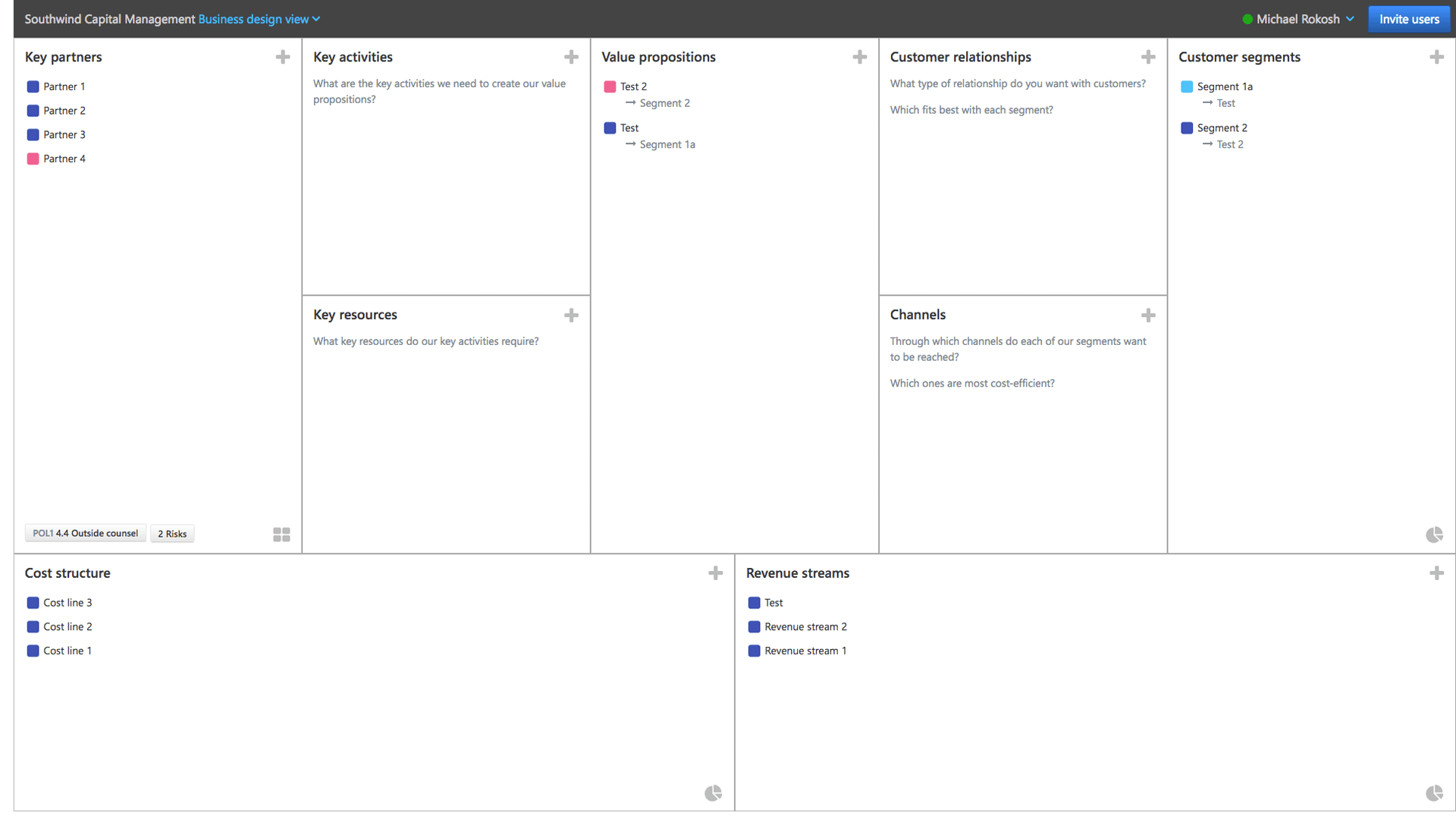Viewport: 1456px width, 828px height.
Task: Click the Revenue stream 2 color swatch
Action: tap(754, 627)
